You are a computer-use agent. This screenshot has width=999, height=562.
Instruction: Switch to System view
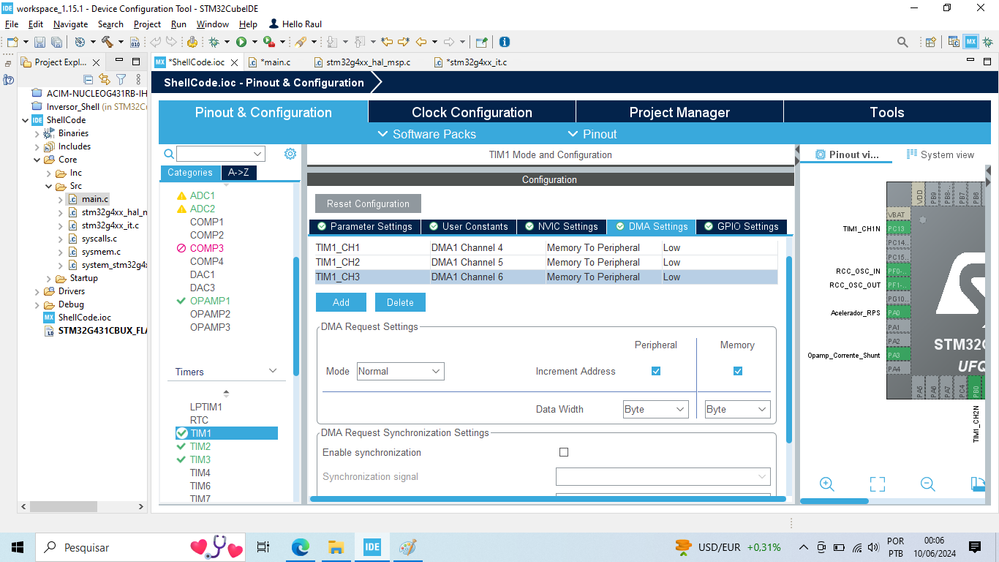[940, 155]
